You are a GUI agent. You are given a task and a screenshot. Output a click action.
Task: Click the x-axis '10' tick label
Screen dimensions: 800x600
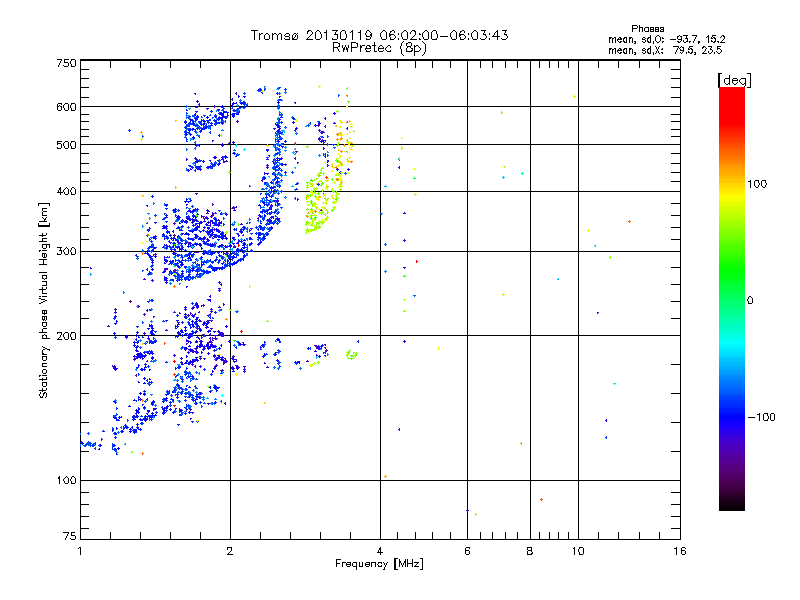tap(578, 551)
